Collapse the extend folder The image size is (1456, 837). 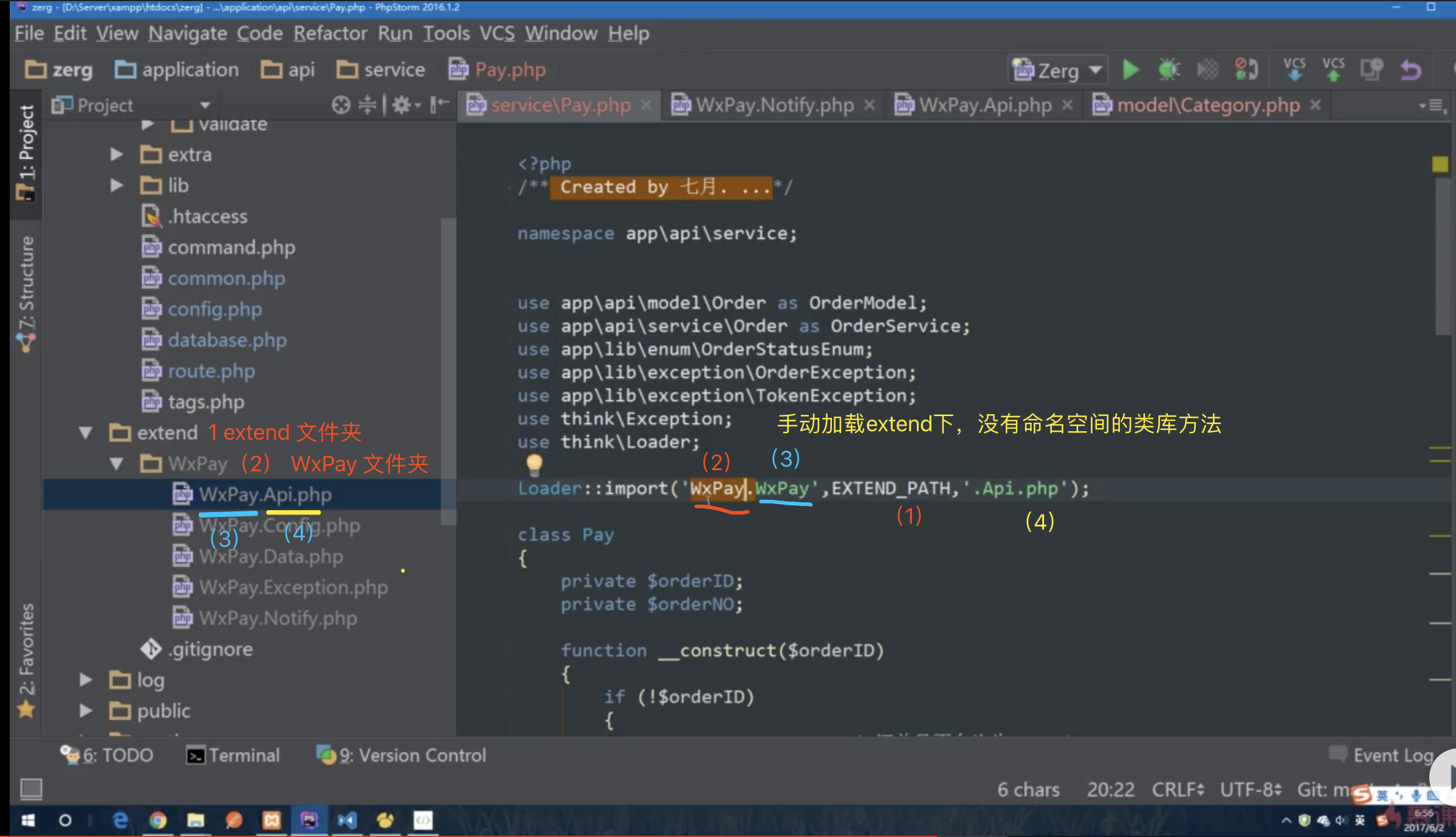85,433
